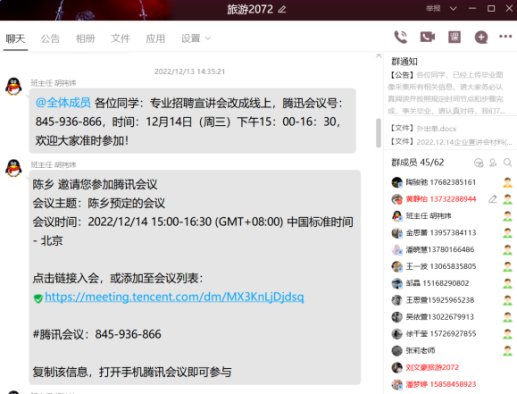Click the chat window vertical scrollbar

tap(378, 133)
